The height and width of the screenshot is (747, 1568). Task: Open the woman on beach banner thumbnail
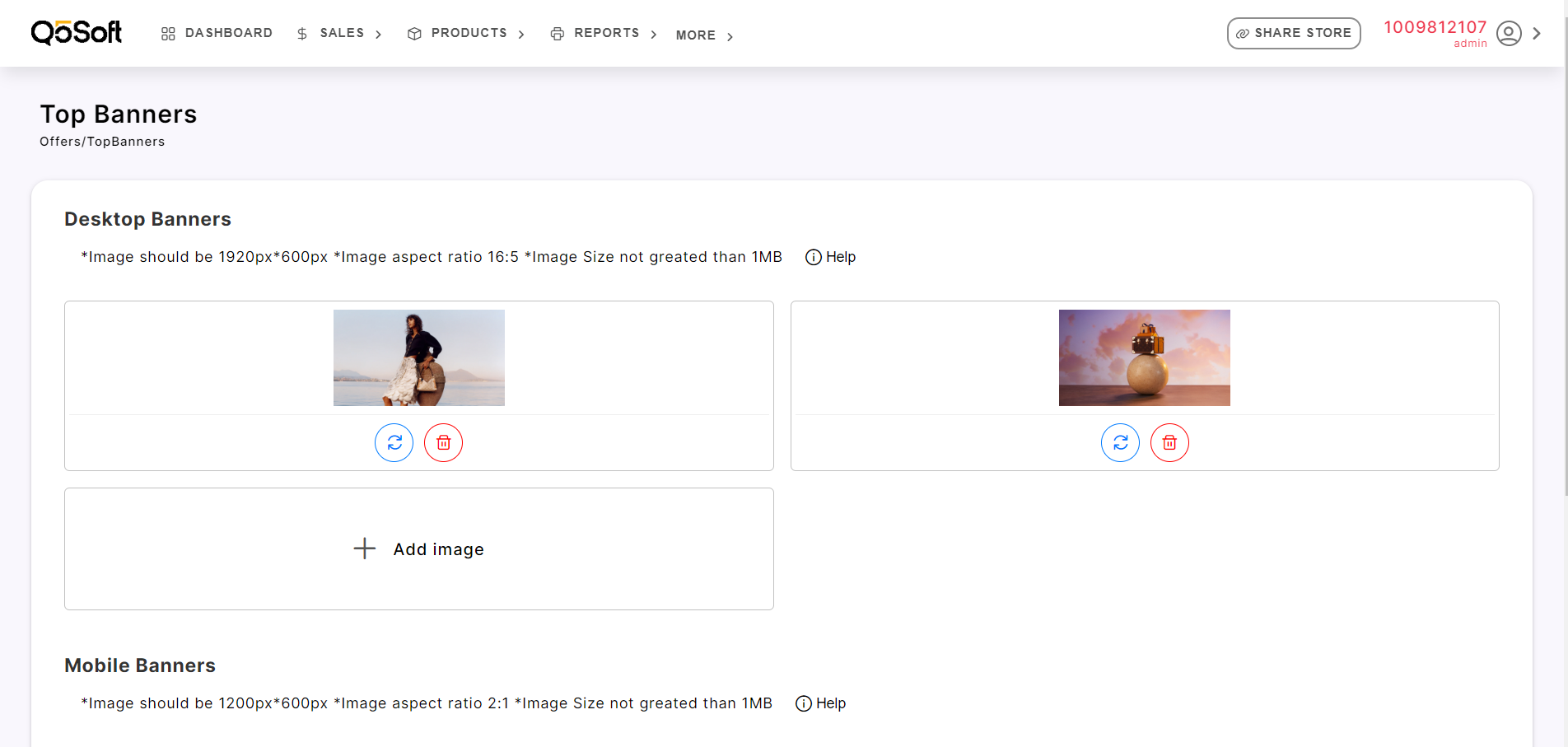418,357
